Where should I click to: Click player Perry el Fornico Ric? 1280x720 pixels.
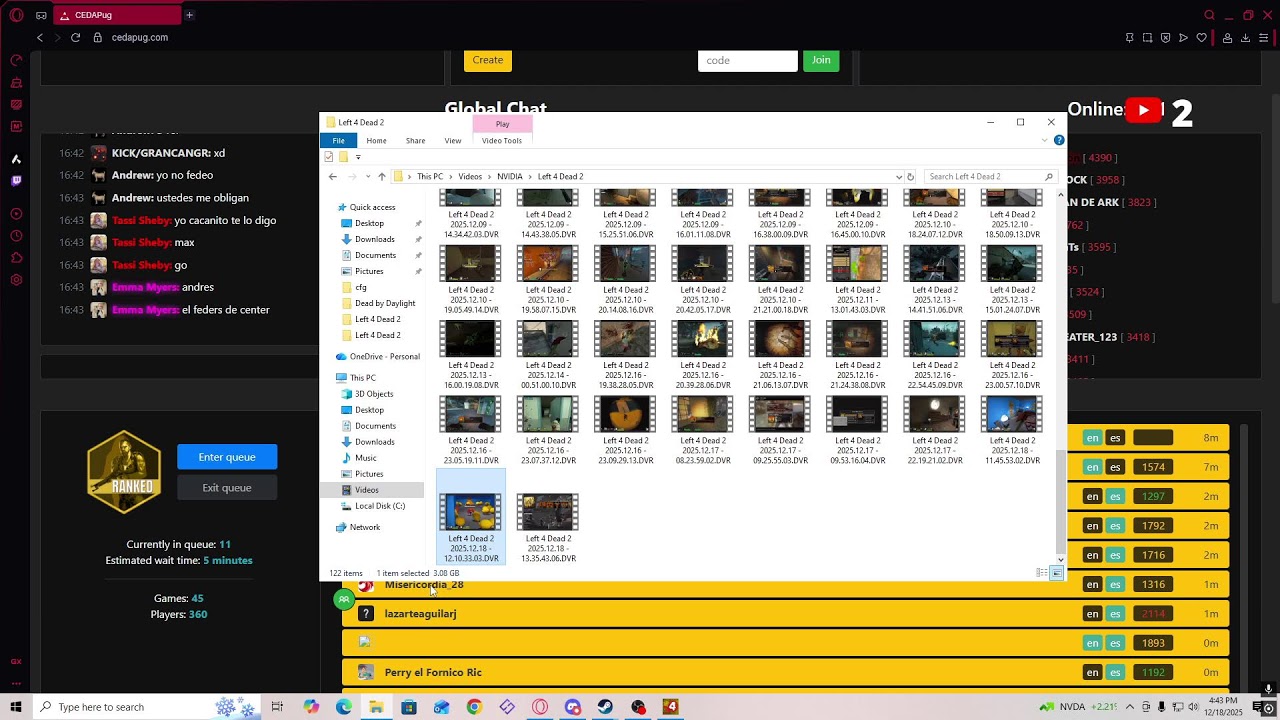tap(433, 673)
